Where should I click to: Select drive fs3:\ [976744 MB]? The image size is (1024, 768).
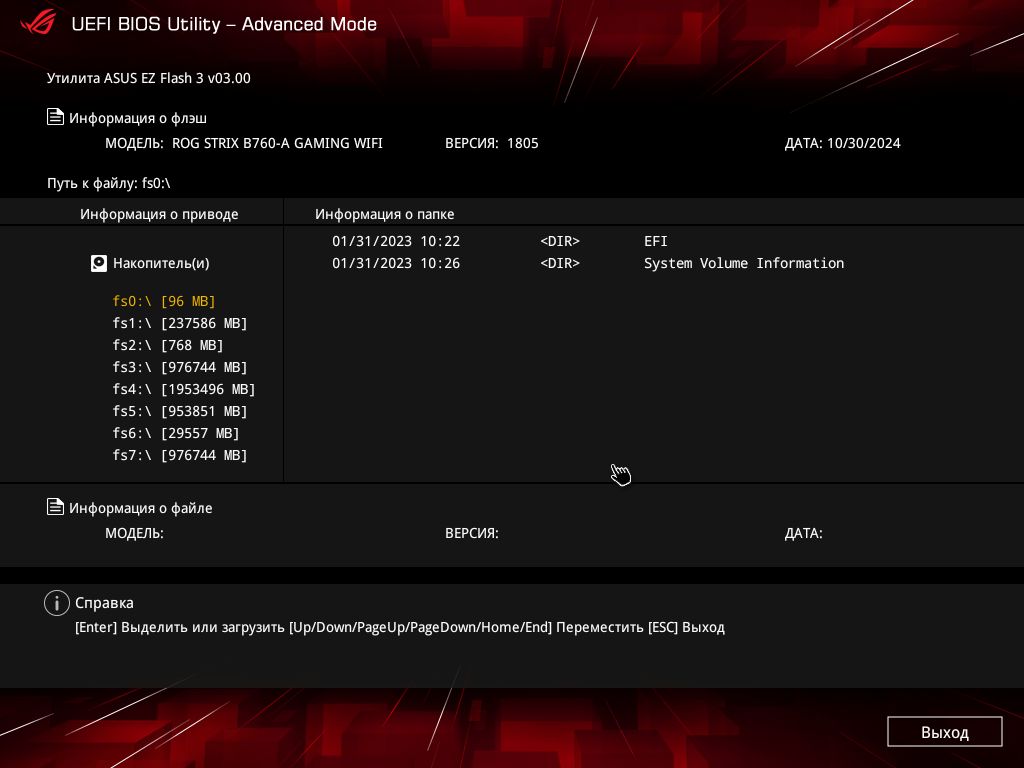[180, 367]
